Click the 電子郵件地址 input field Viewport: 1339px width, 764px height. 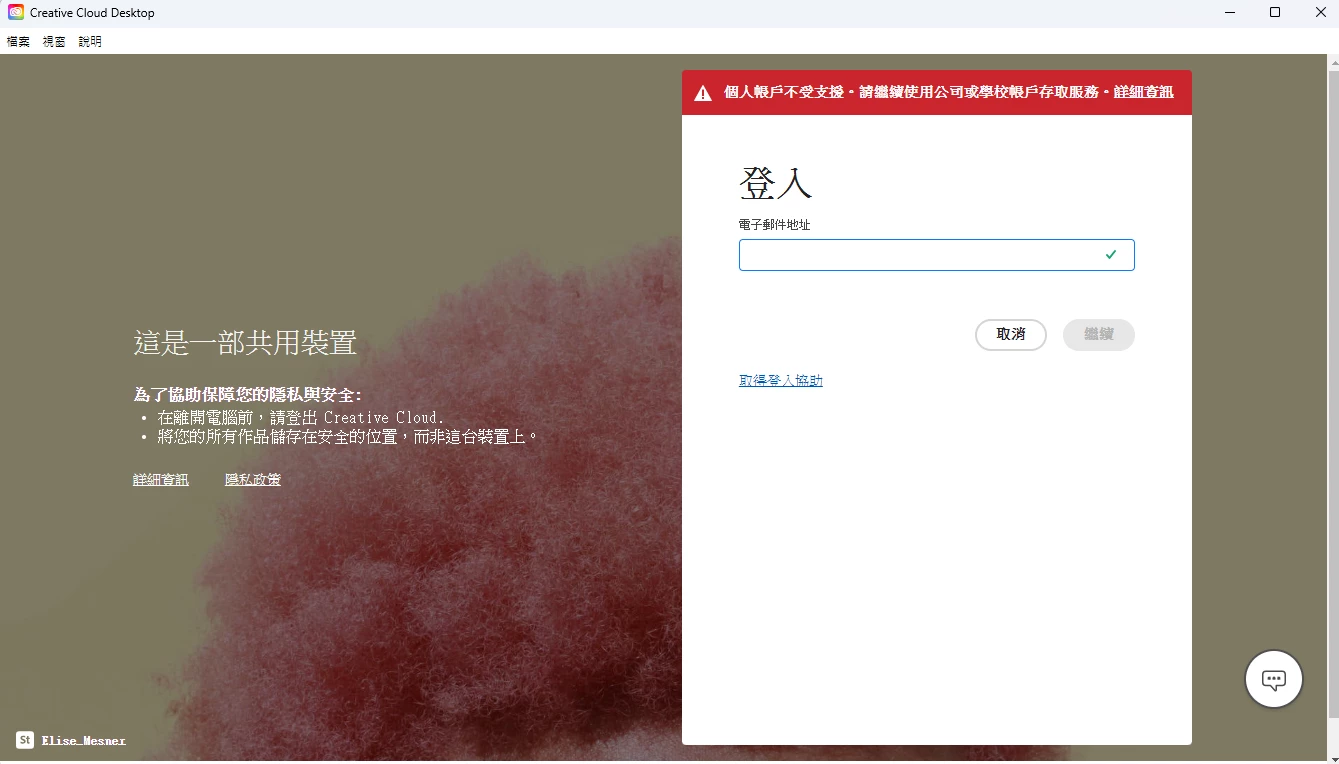tap(936, 255)
